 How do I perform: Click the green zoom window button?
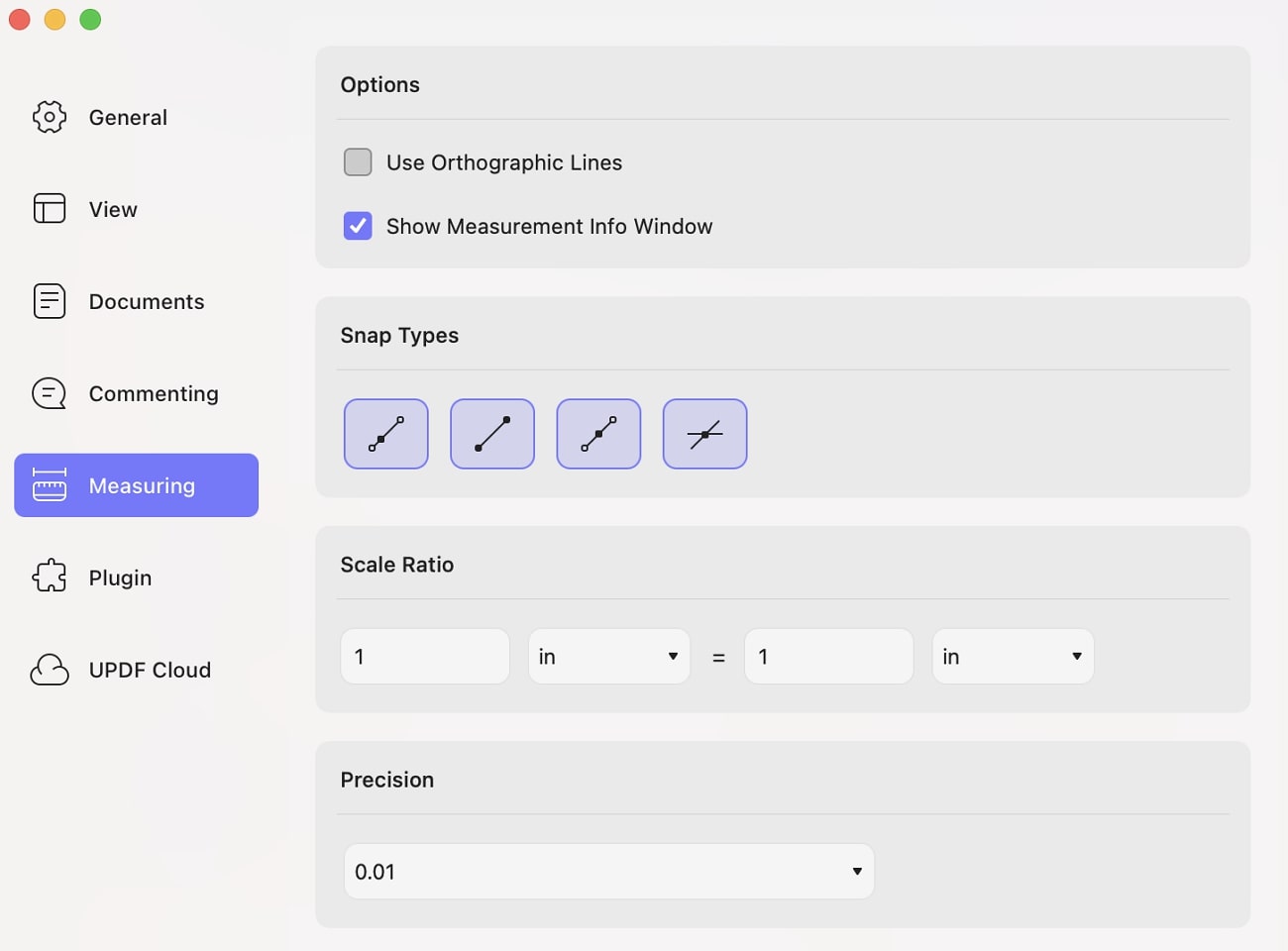click(x=90, y=20)
